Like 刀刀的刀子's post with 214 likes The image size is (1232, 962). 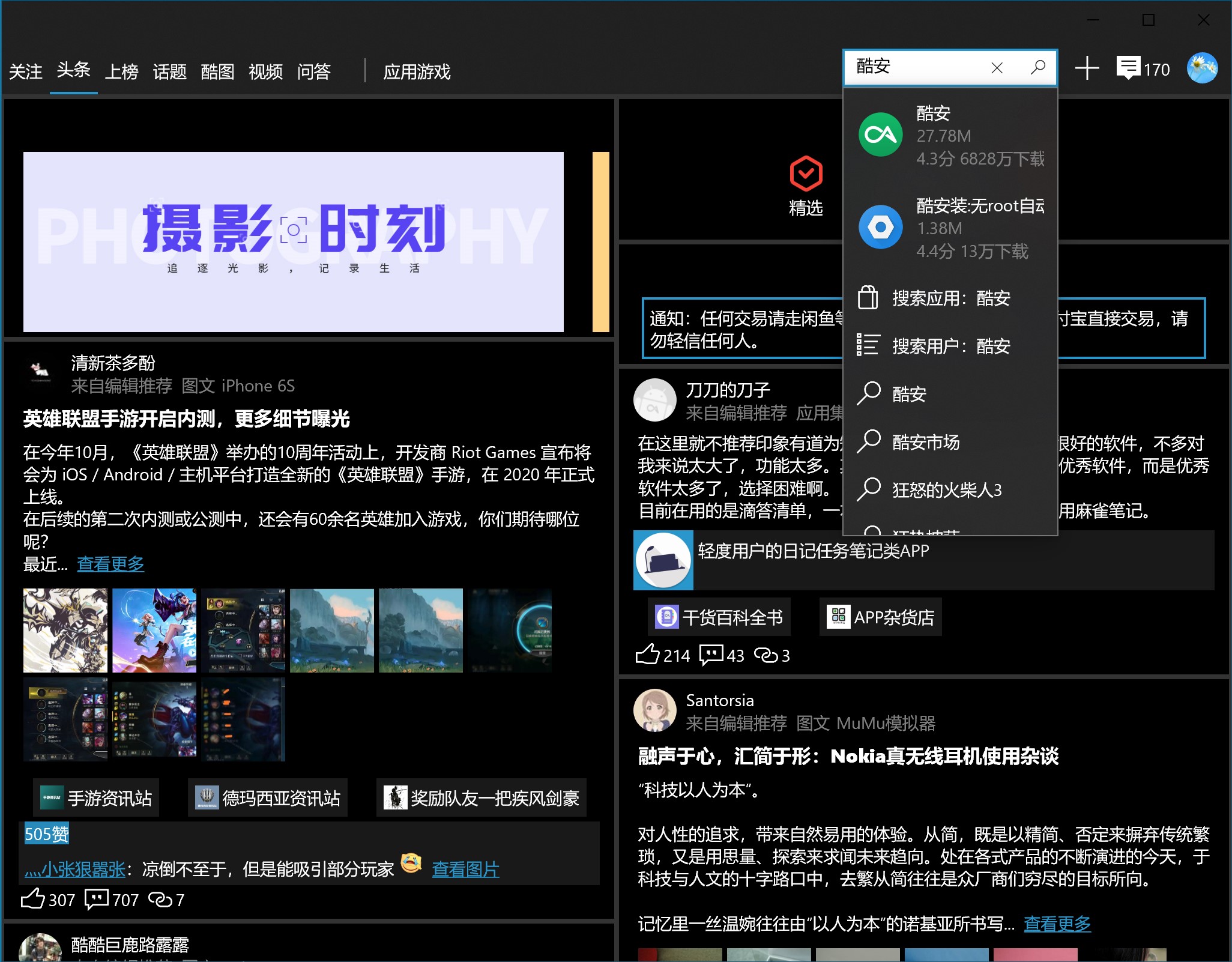pyautogui.click(x=648, y=655)
